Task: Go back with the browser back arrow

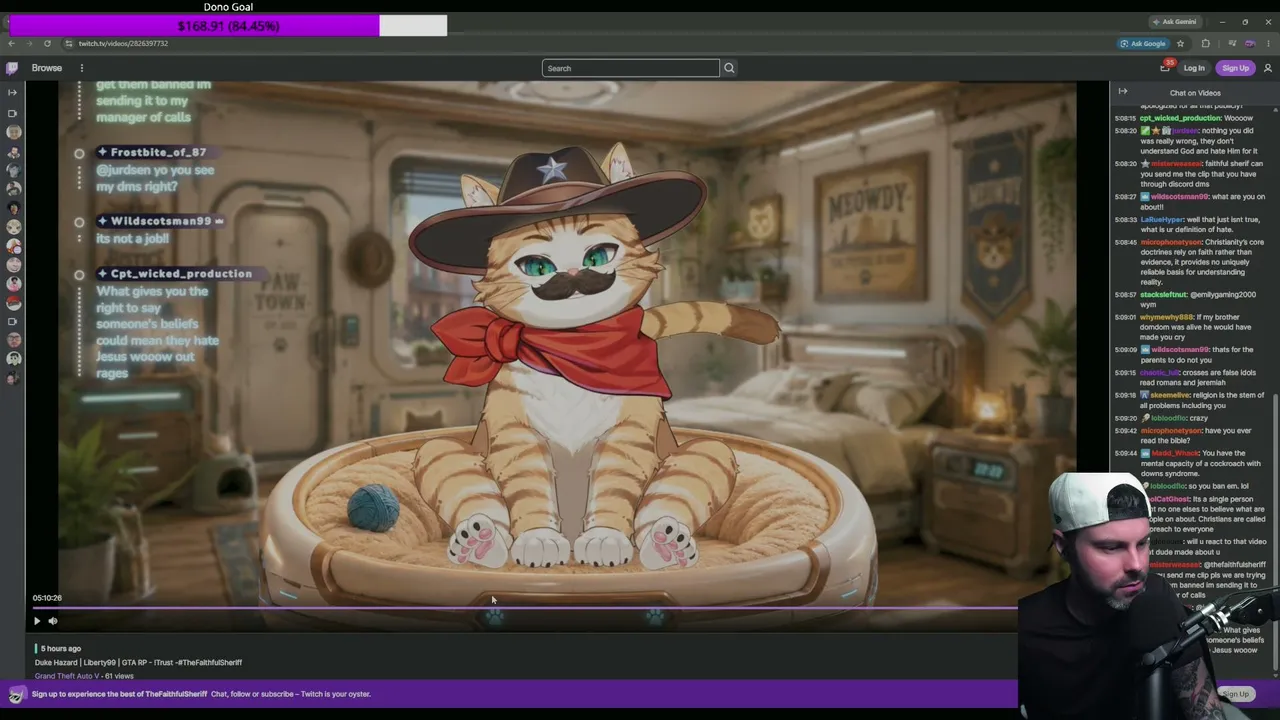Action: point(11,43)
